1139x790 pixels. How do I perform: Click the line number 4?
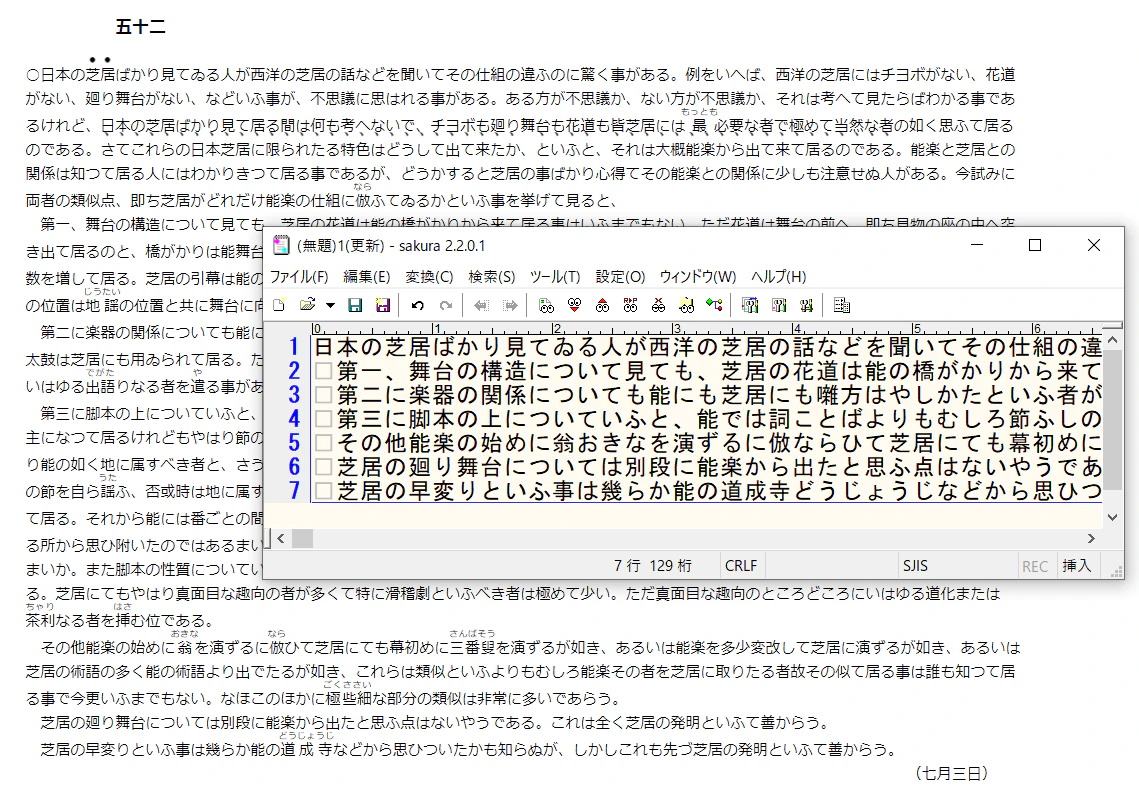pyautogui.click(x=293, y=418)
